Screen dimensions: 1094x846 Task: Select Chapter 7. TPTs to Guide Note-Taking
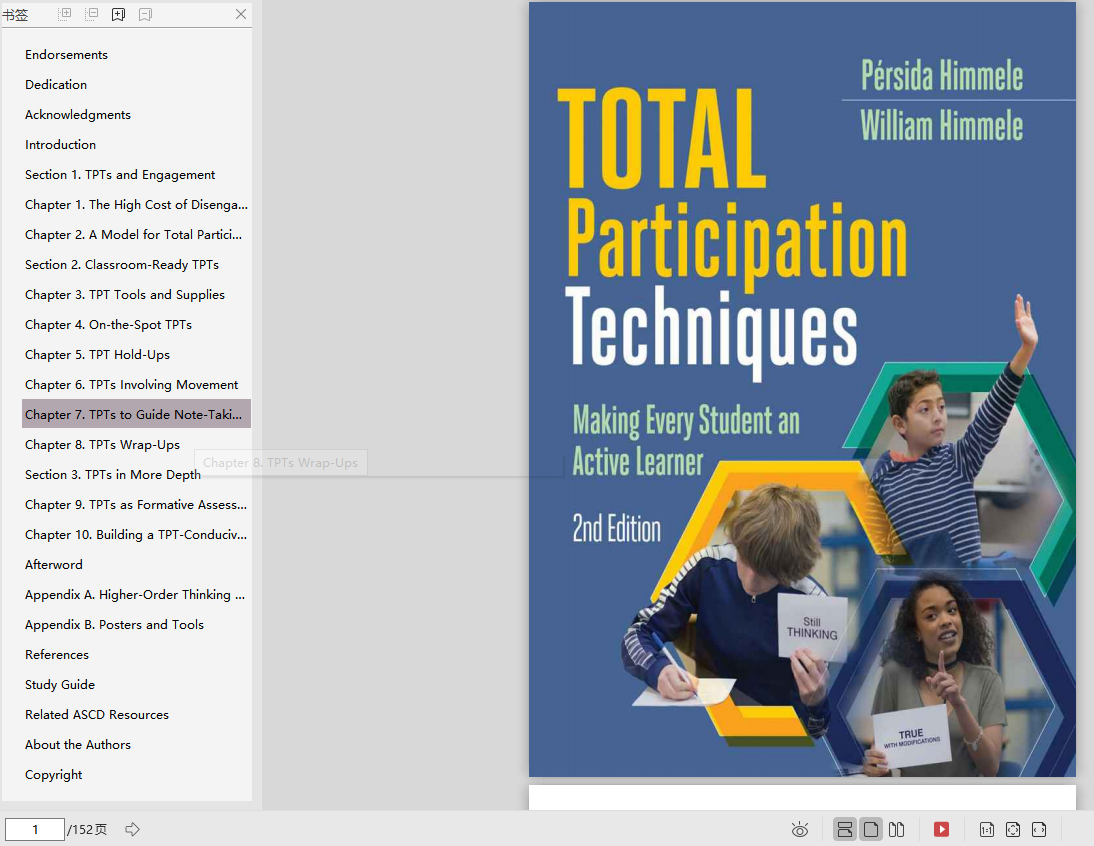tap(136, 414)
